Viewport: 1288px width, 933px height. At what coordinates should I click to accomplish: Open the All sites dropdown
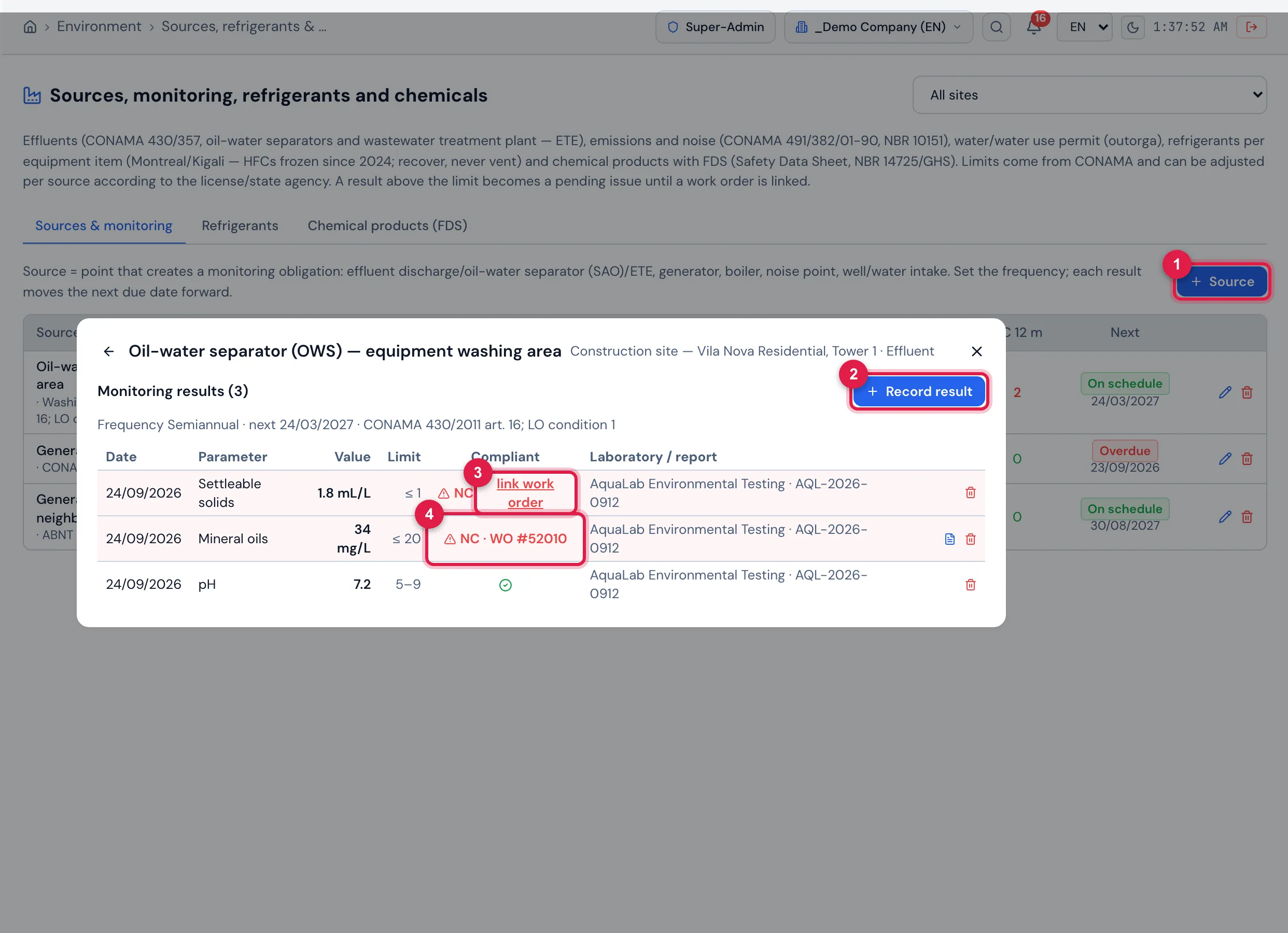1089,95
